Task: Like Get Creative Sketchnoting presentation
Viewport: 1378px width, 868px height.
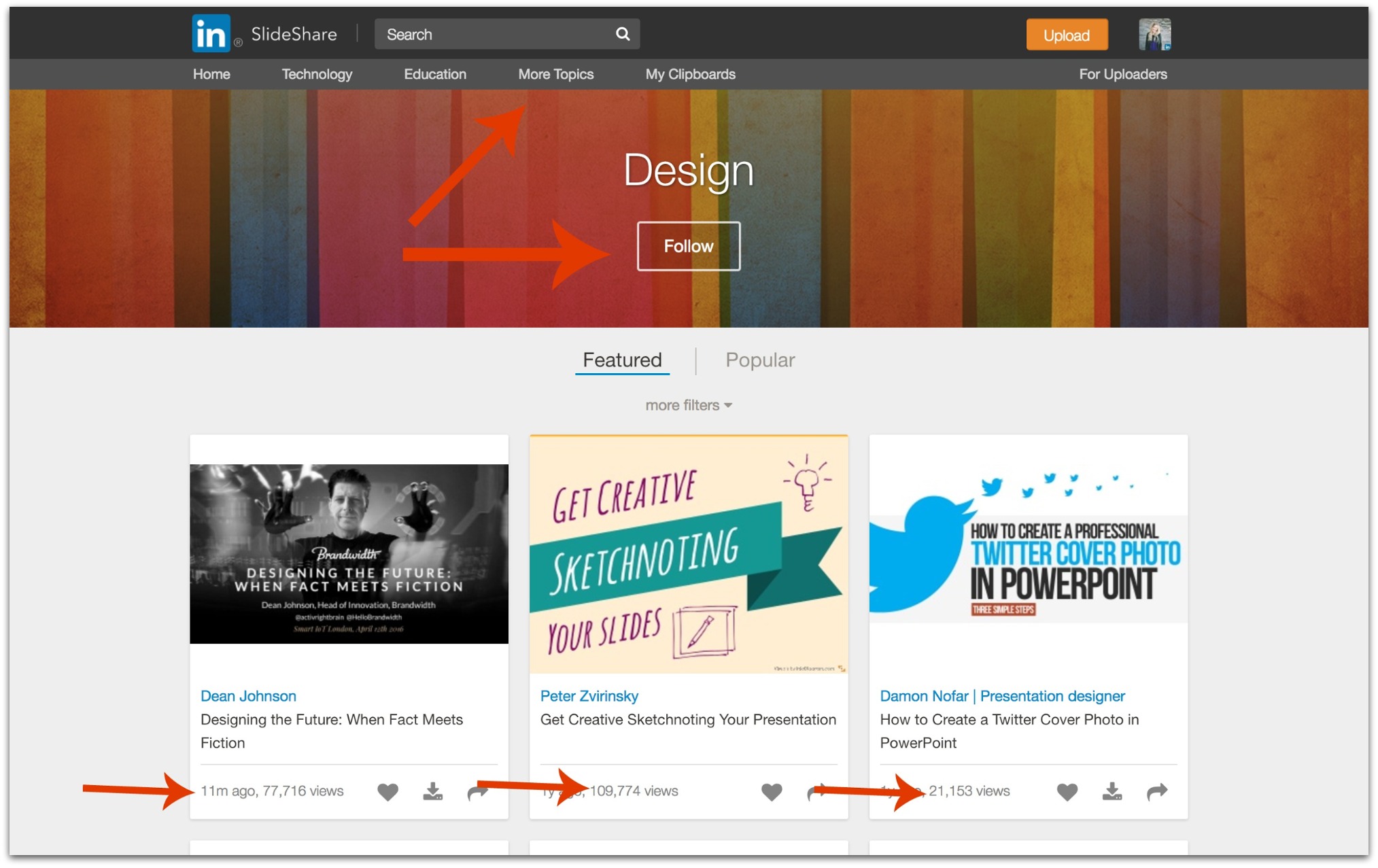Action: pyautogui.click(x=771, y=791)
